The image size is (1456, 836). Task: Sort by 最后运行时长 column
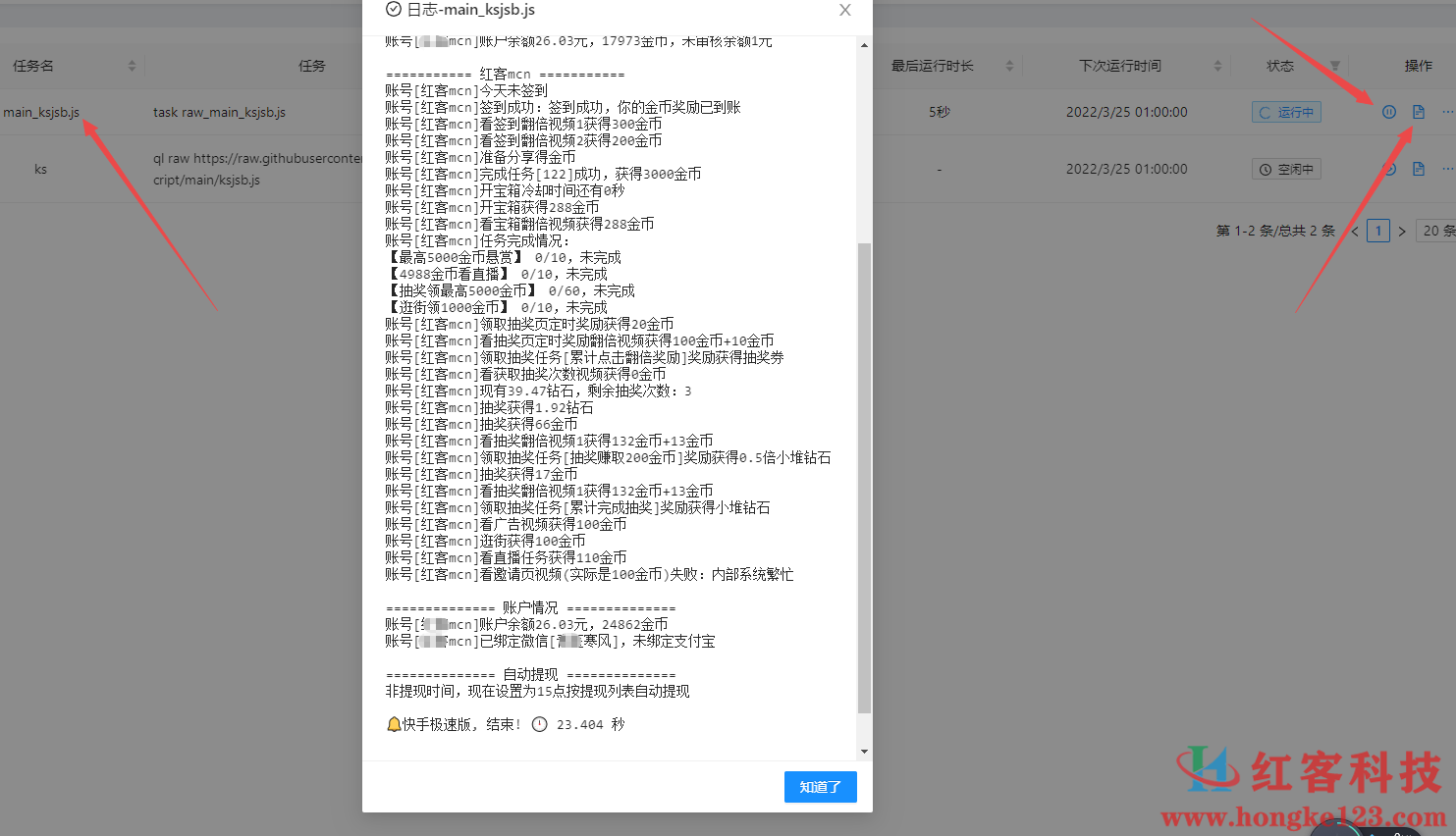[1009, 66]
